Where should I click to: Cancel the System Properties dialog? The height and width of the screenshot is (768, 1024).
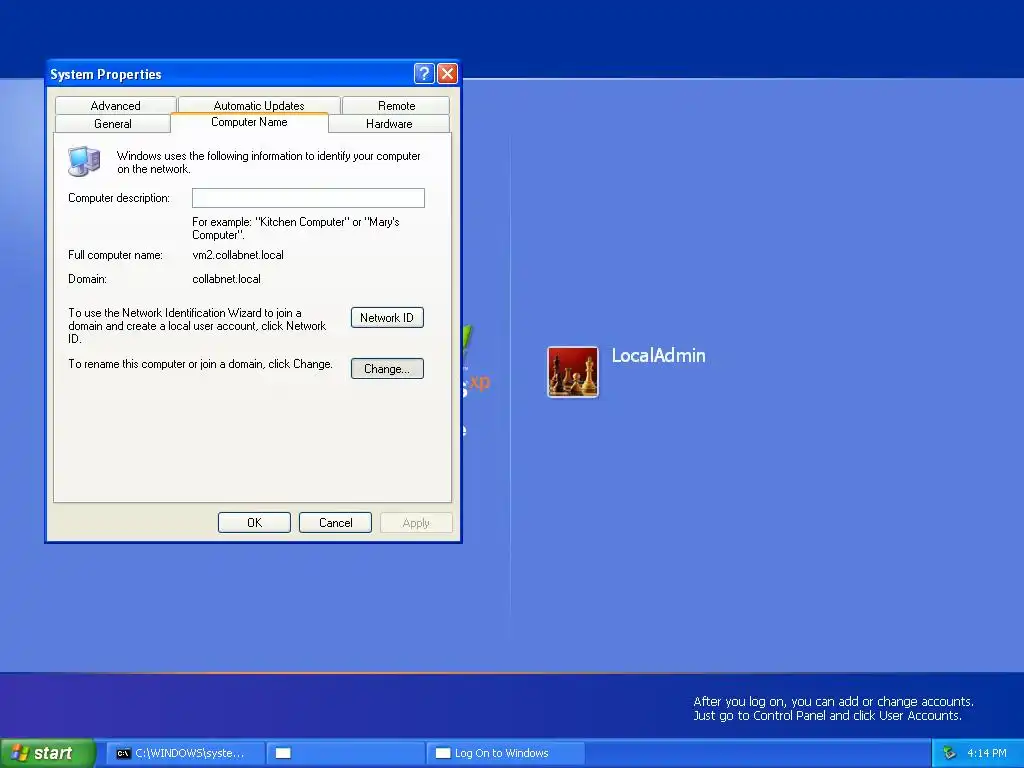coord(336,522)
